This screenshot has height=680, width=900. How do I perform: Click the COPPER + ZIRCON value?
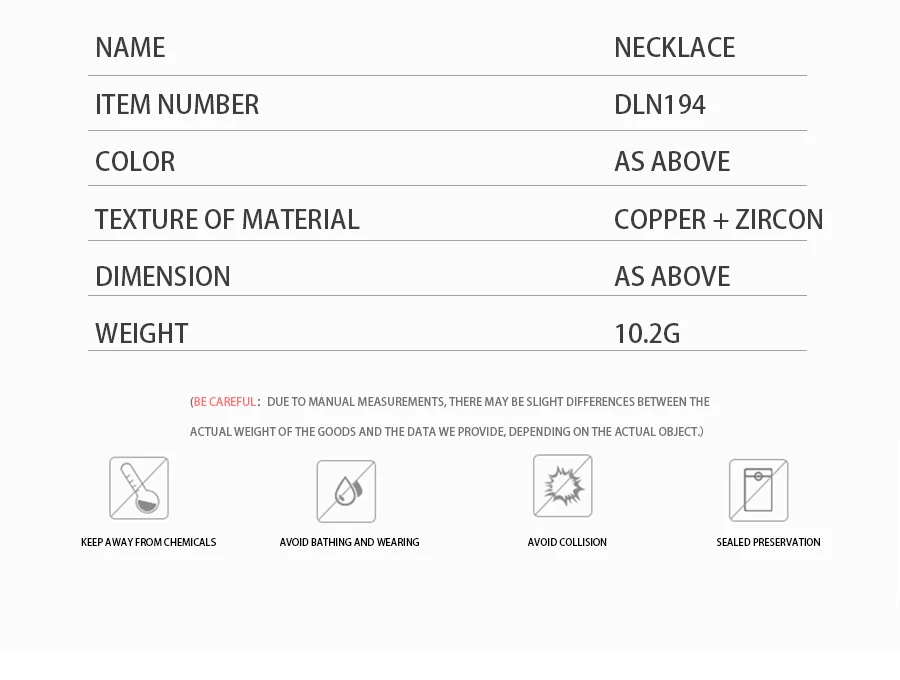[x=719, y=220]
